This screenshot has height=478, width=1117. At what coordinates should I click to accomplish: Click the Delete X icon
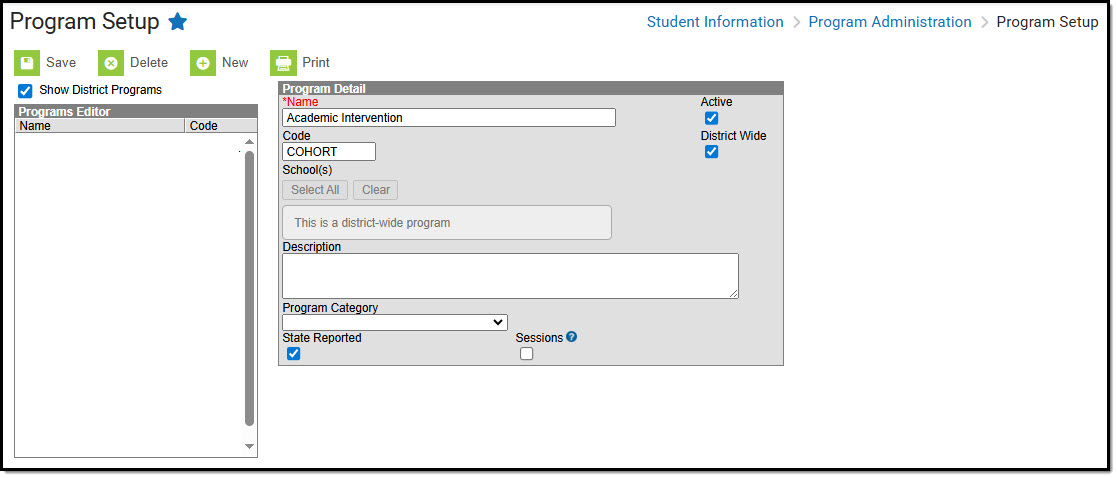click(x=111, y=63)
